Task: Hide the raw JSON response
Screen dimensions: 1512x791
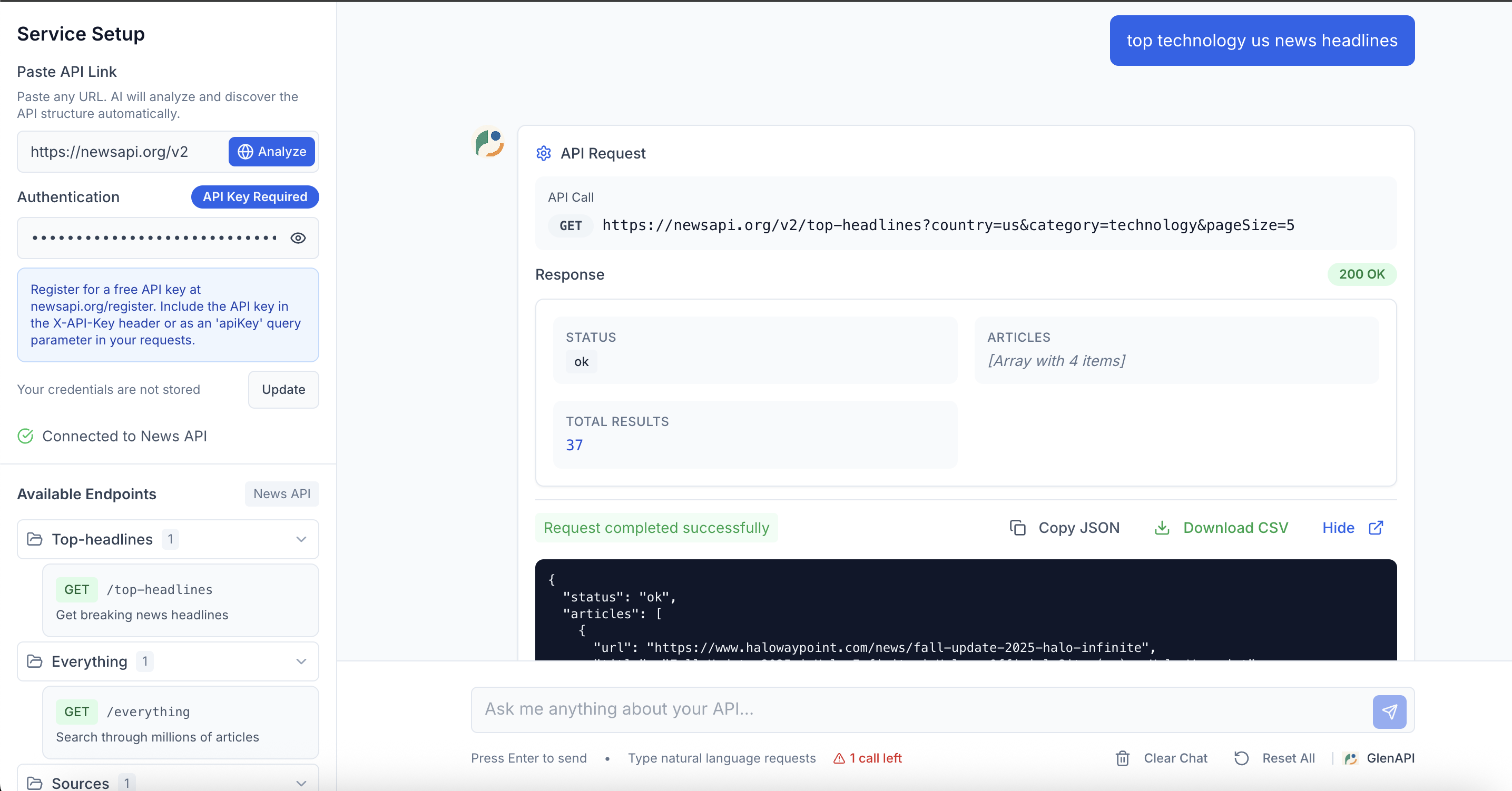Action: (x=1338, y=528)
